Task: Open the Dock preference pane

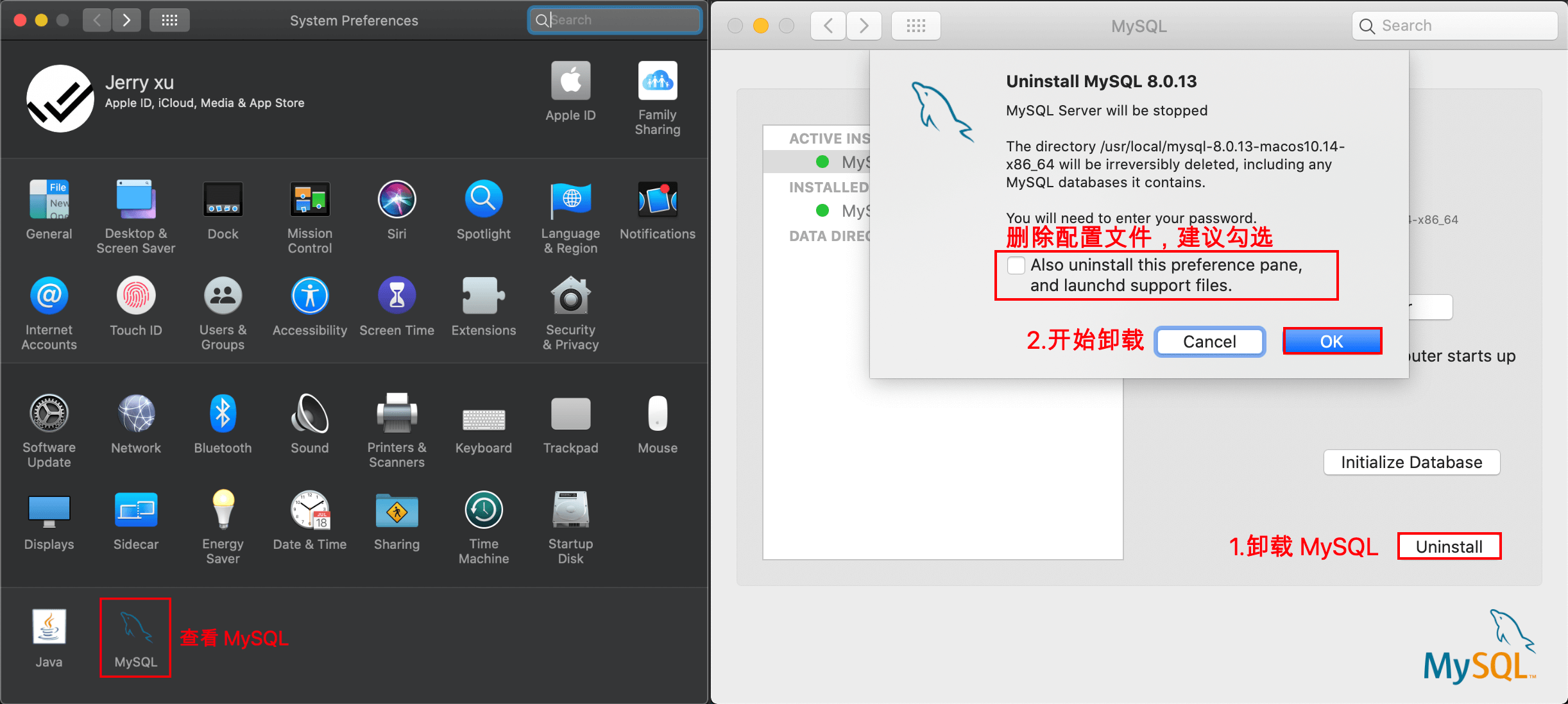Action: (x=223, y=210)
